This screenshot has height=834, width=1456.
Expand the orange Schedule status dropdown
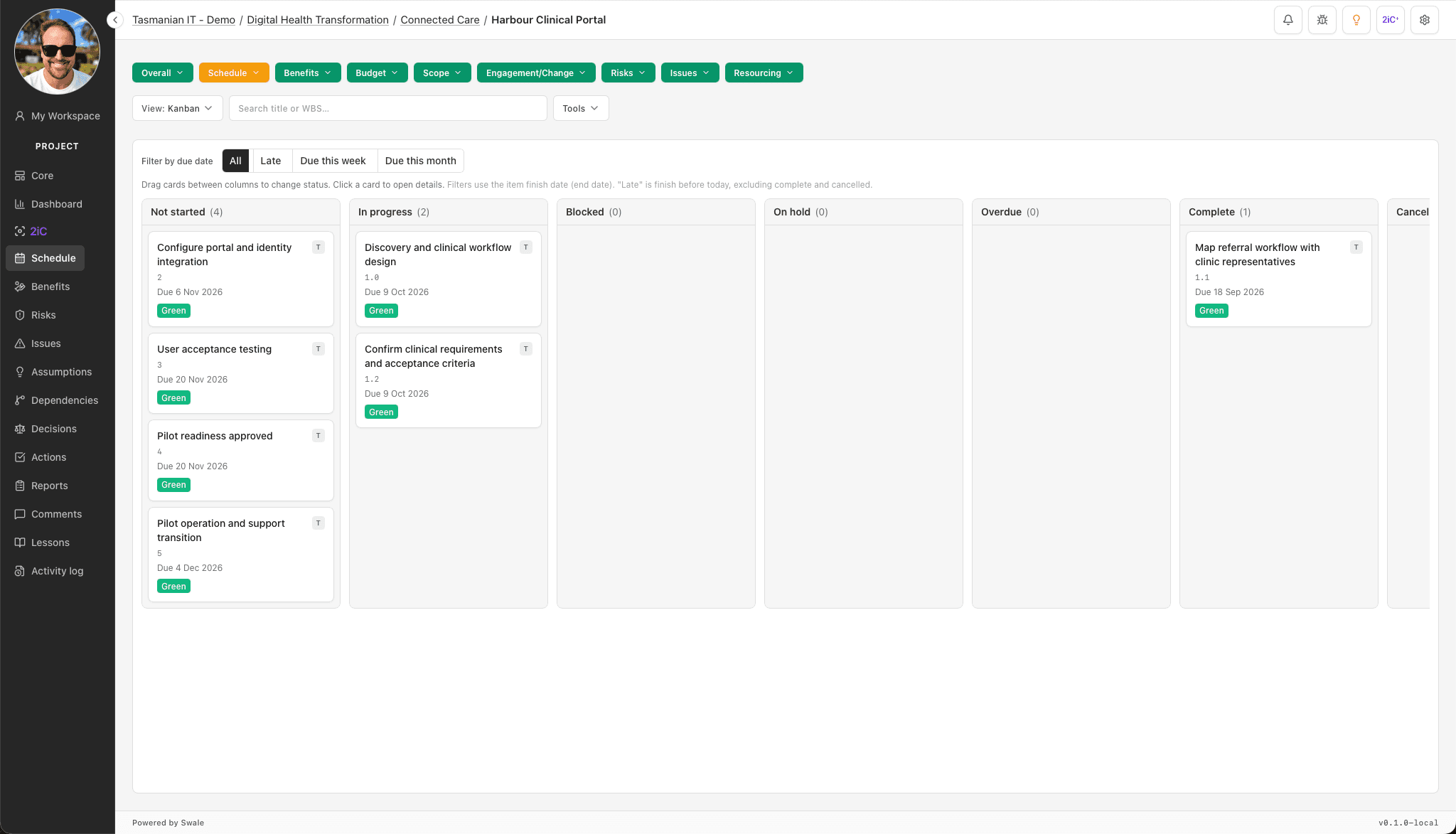[234, 73]
